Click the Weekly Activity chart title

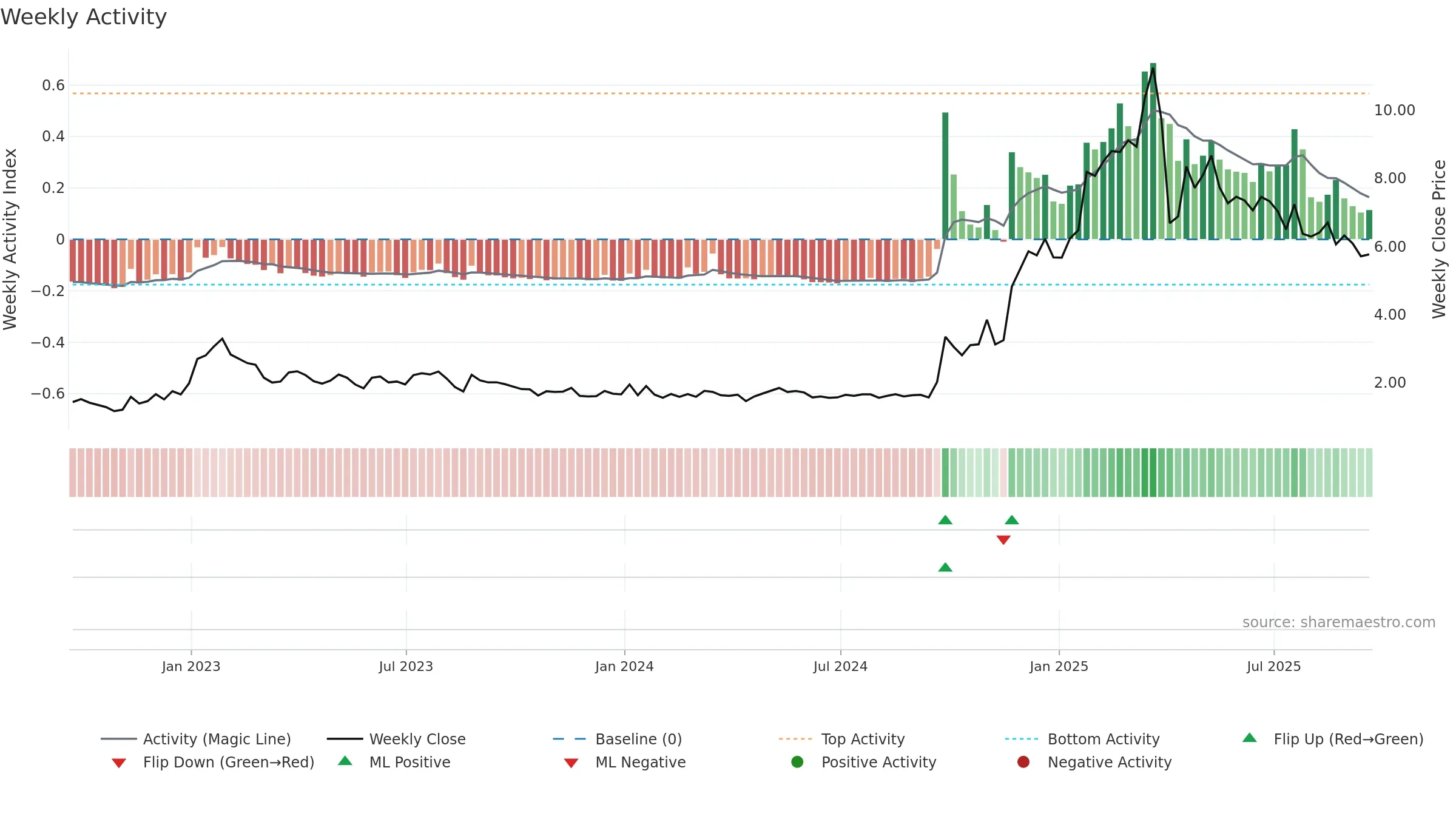84,17
